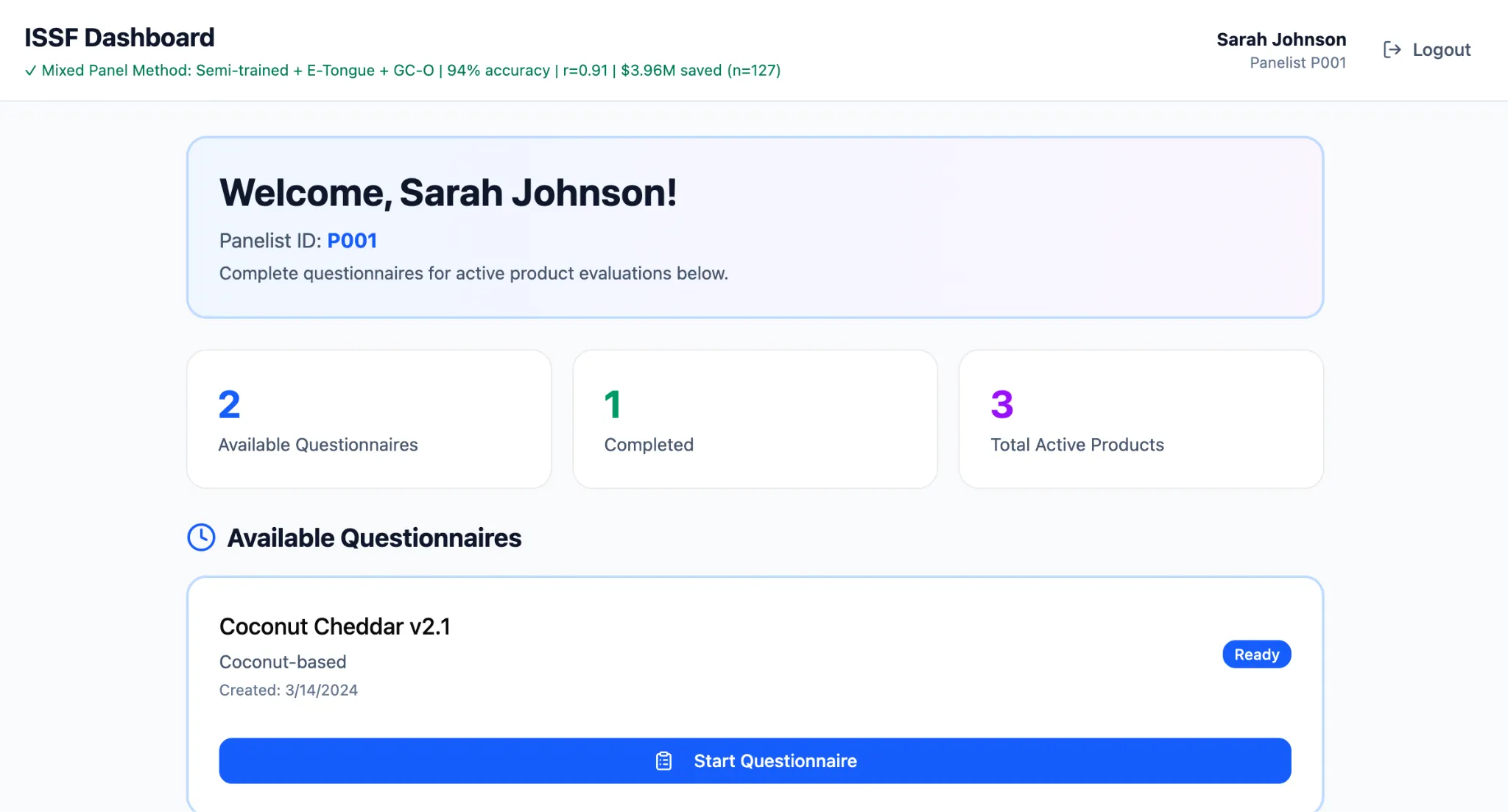Click the clock icon beside Available Questionnaires
This screenshot has height=812, width=1508.
[x=201, y=537]
